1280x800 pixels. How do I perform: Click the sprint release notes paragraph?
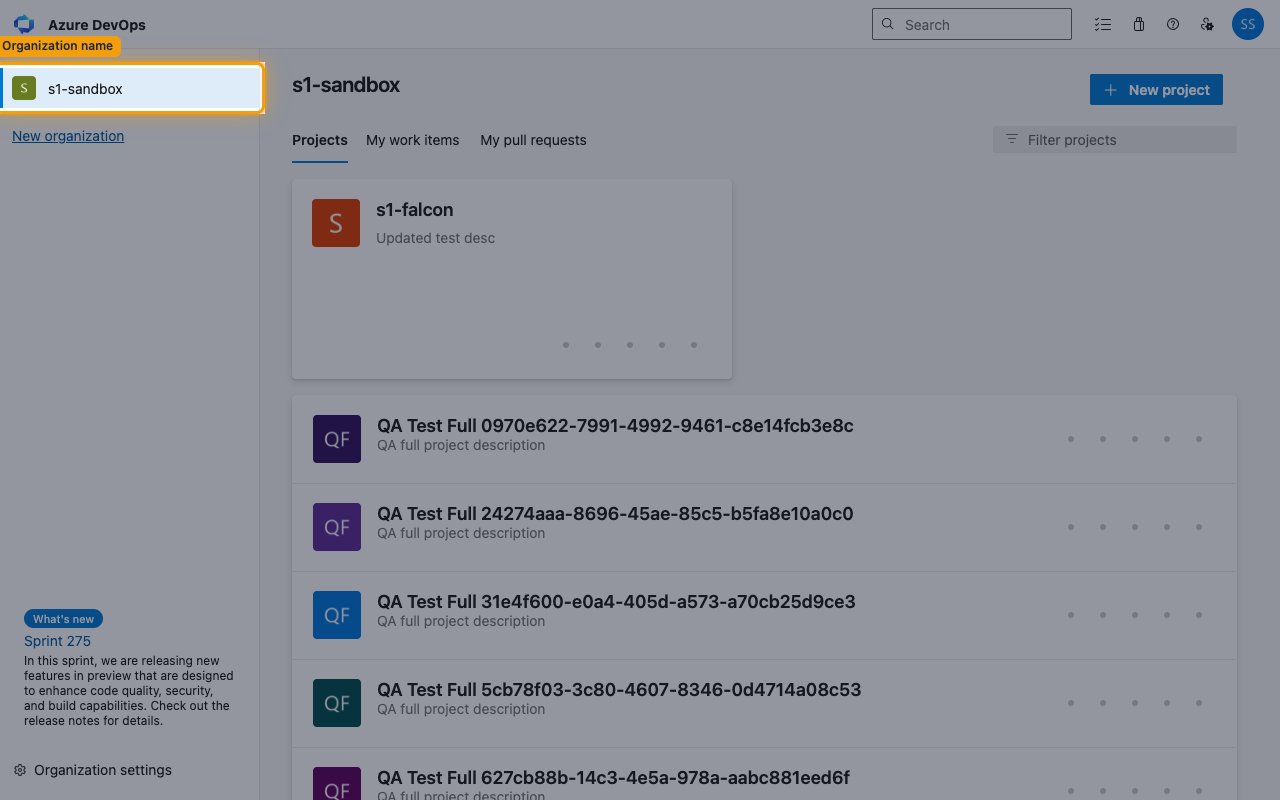tap(127, 691)
